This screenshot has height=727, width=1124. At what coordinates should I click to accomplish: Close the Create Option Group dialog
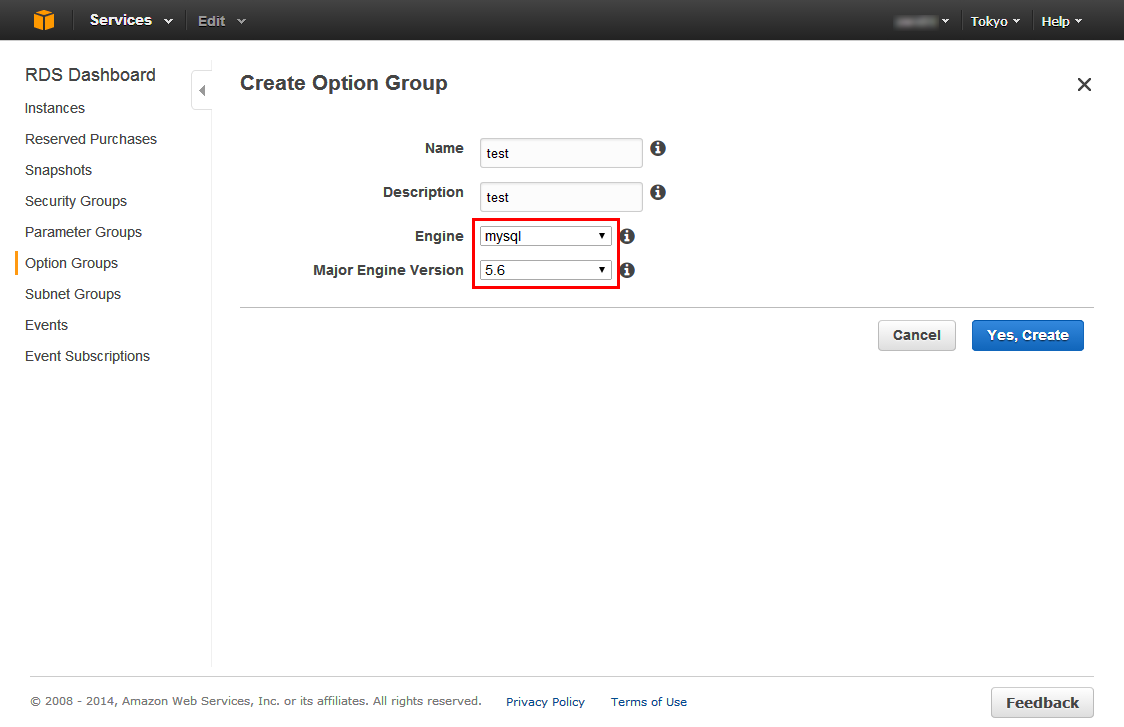click(x=1084, y=85)
